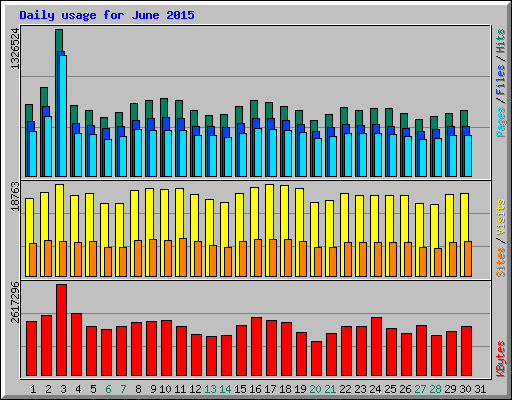Click the red KBytes bar for day 24

click(376, 347)
